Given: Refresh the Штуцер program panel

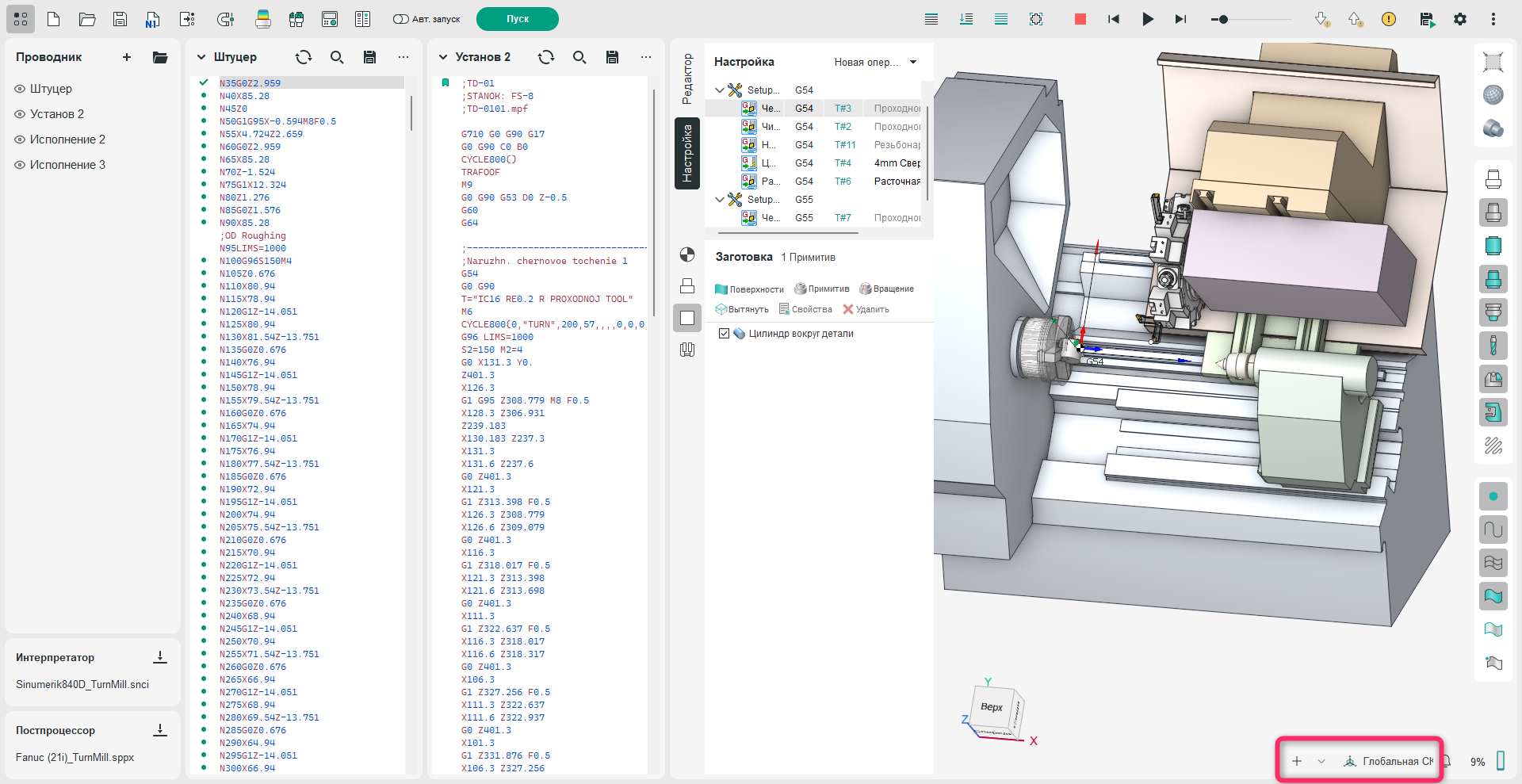Looking at the screenshot, I should [304, 57].
